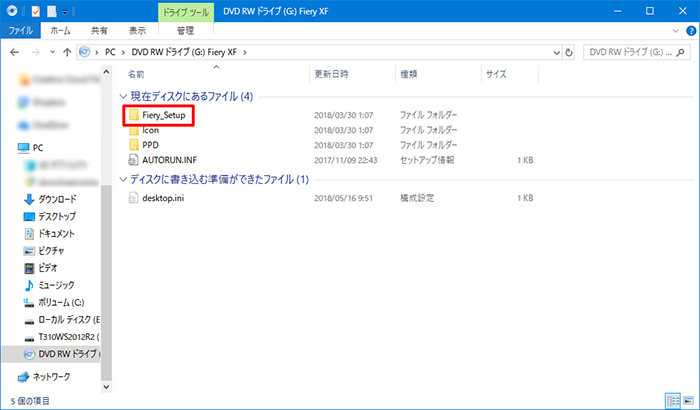Open the window system menu icon
This screenshot has height=410, width=700.
[x=12, y=11]
